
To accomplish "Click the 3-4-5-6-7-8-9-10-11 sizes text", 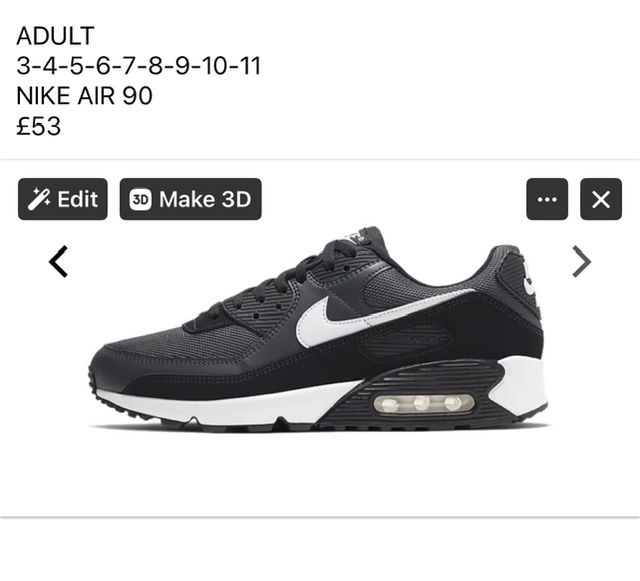I will pos(138,65).
